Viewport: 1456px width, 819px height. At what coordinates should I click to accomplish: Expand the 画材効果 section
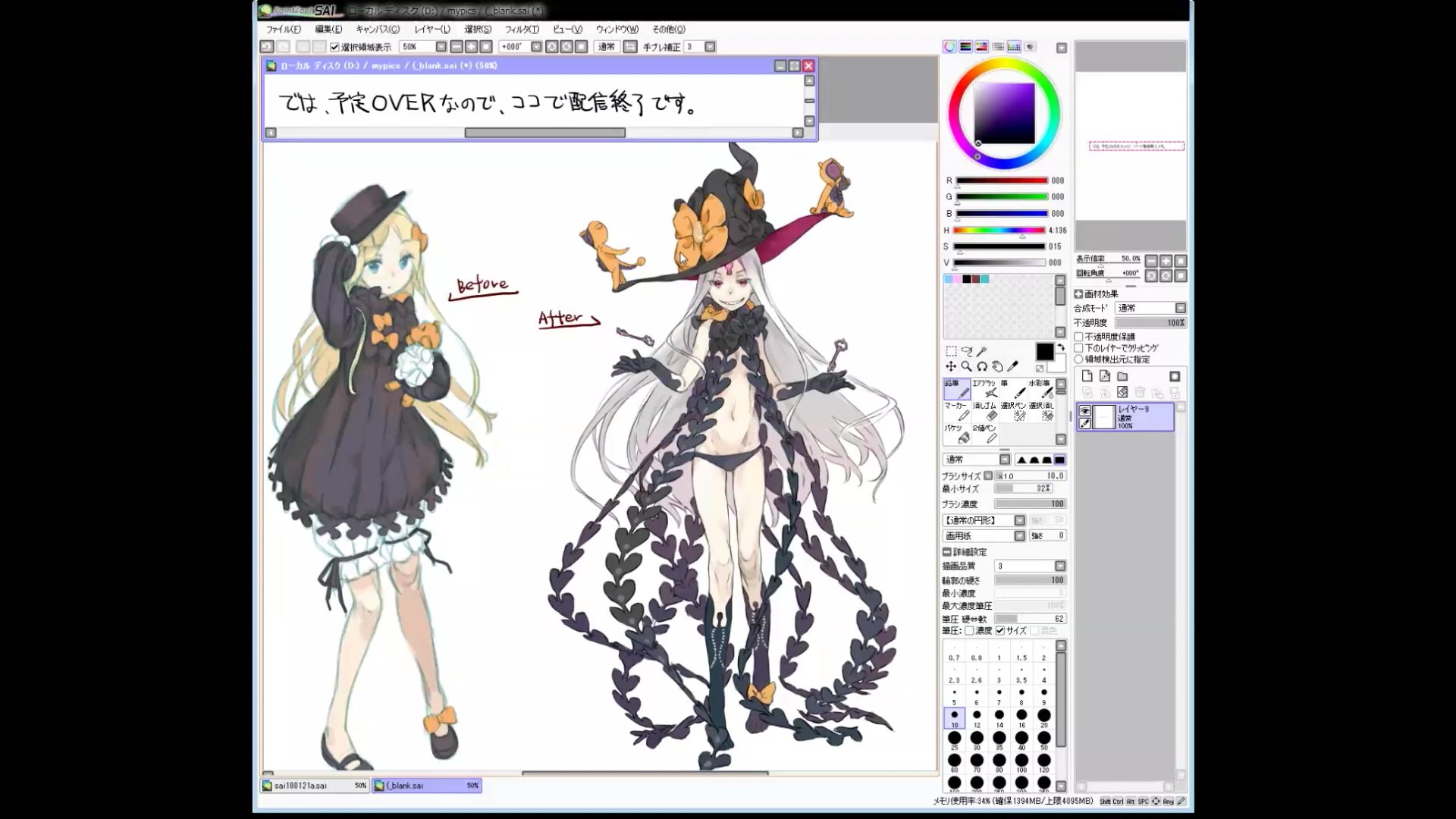[1078, 294]
